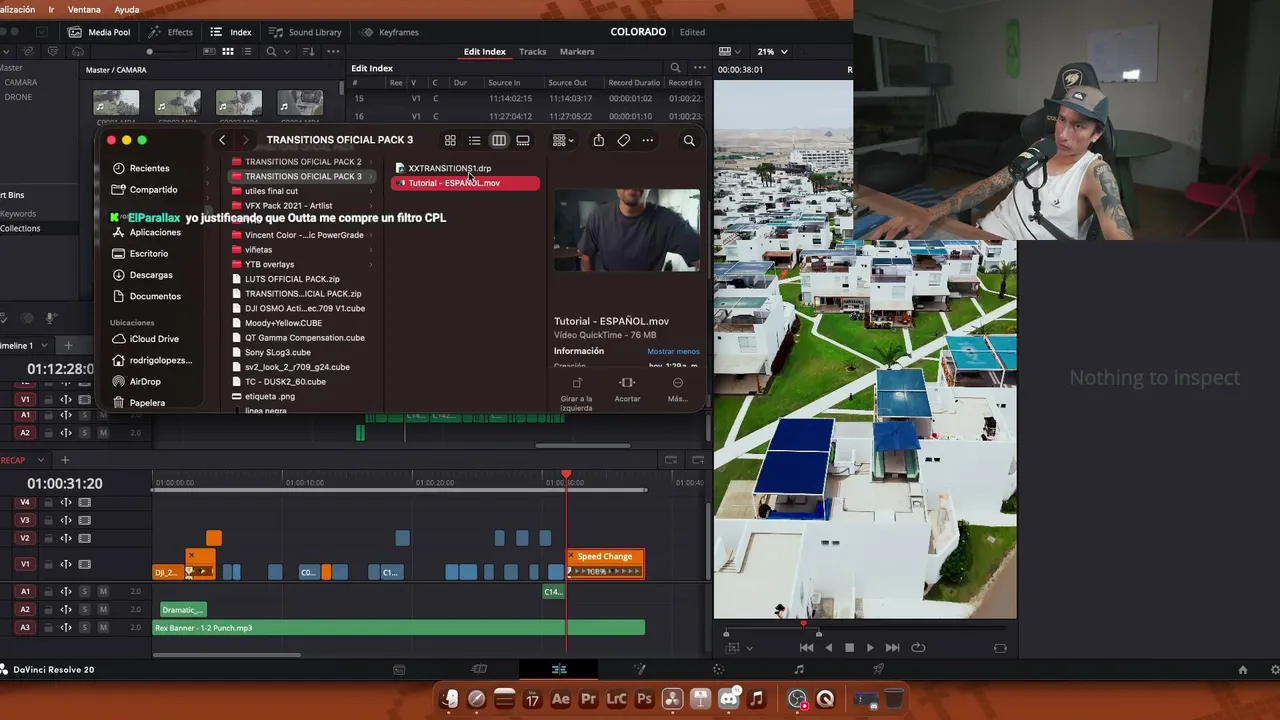Toggle the Index panel
1280x720 pixels.
click(x=231, y=32)
